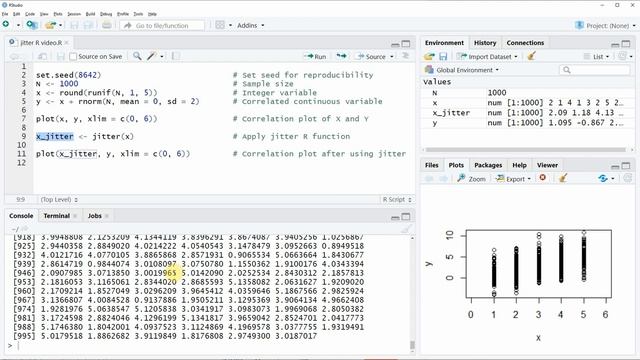Click the (Top Level) scope selector
Viewport: 640px width, 360px height.
[x=59, y=199]
